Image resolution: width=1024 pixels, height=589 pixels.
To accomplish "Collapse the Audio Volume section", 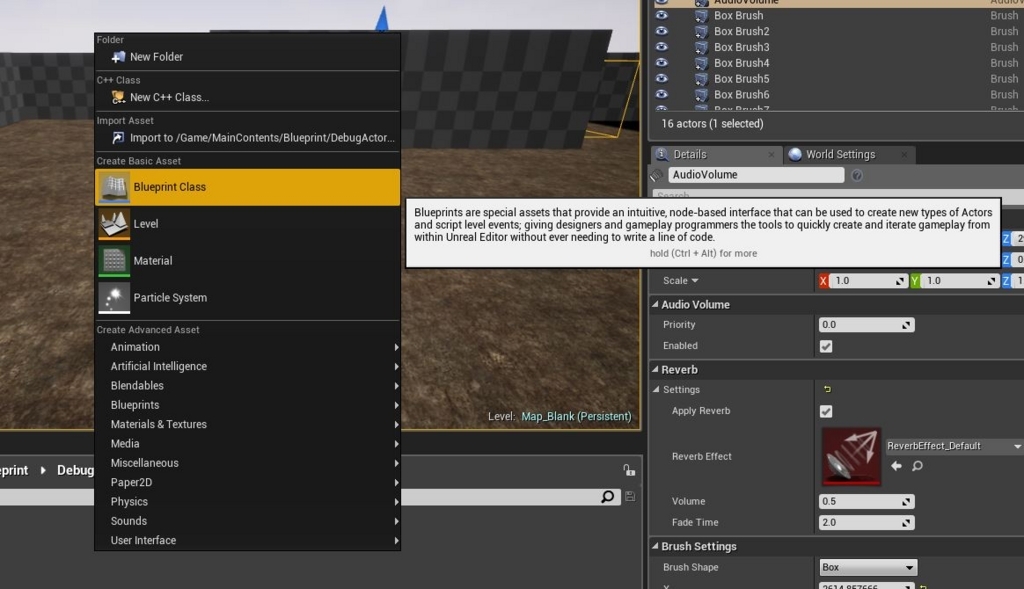I will pos(655,304).
